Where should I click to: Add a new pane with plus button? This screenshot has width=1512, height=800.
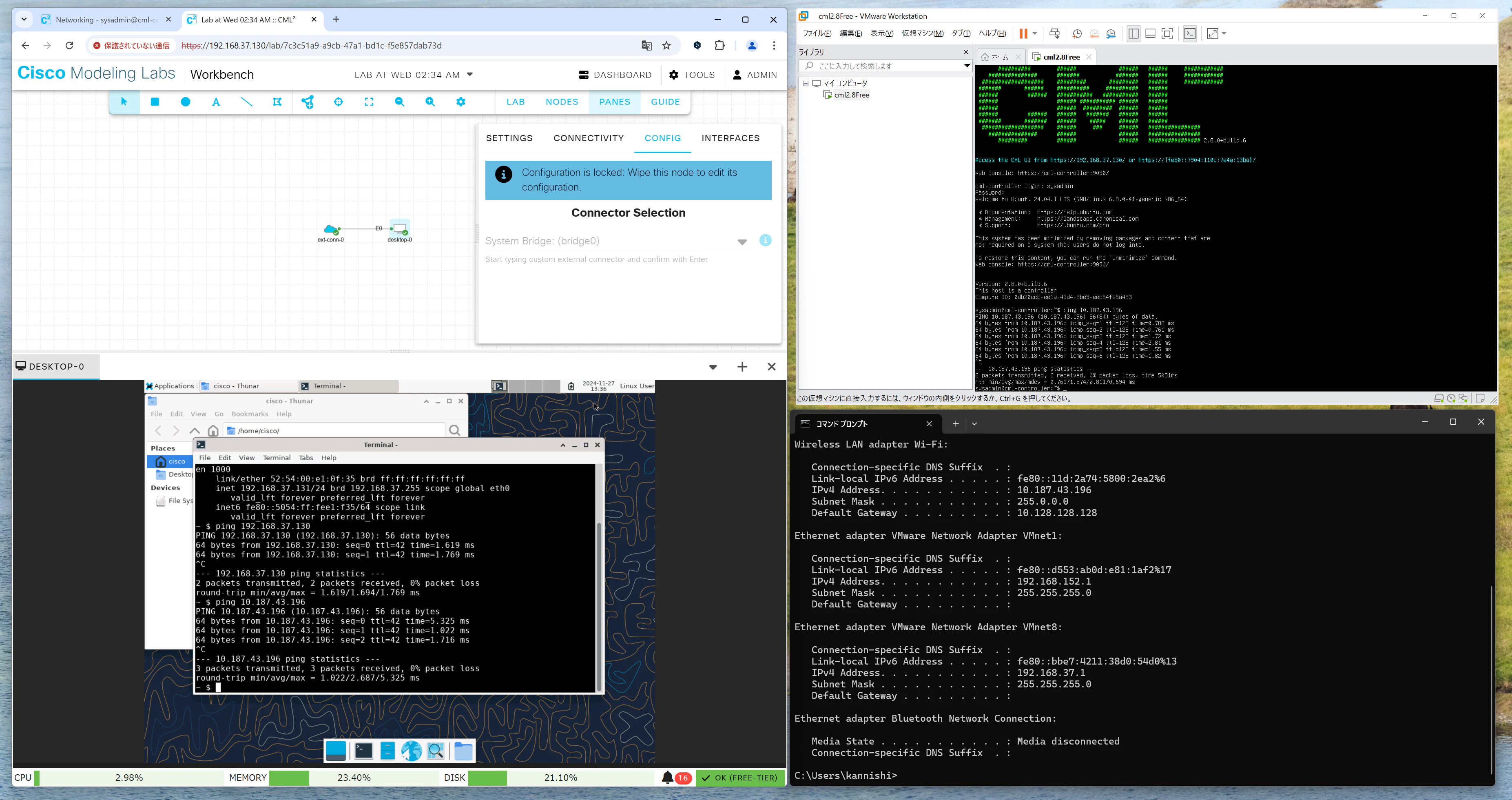(x=742, y=367)
